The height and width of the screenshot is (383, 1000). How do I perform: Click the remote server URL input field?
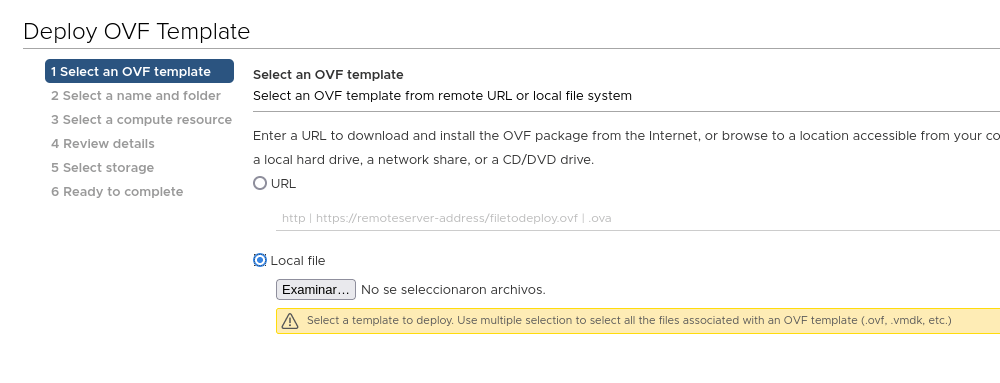pyautogui.click(x=638, y=218)
